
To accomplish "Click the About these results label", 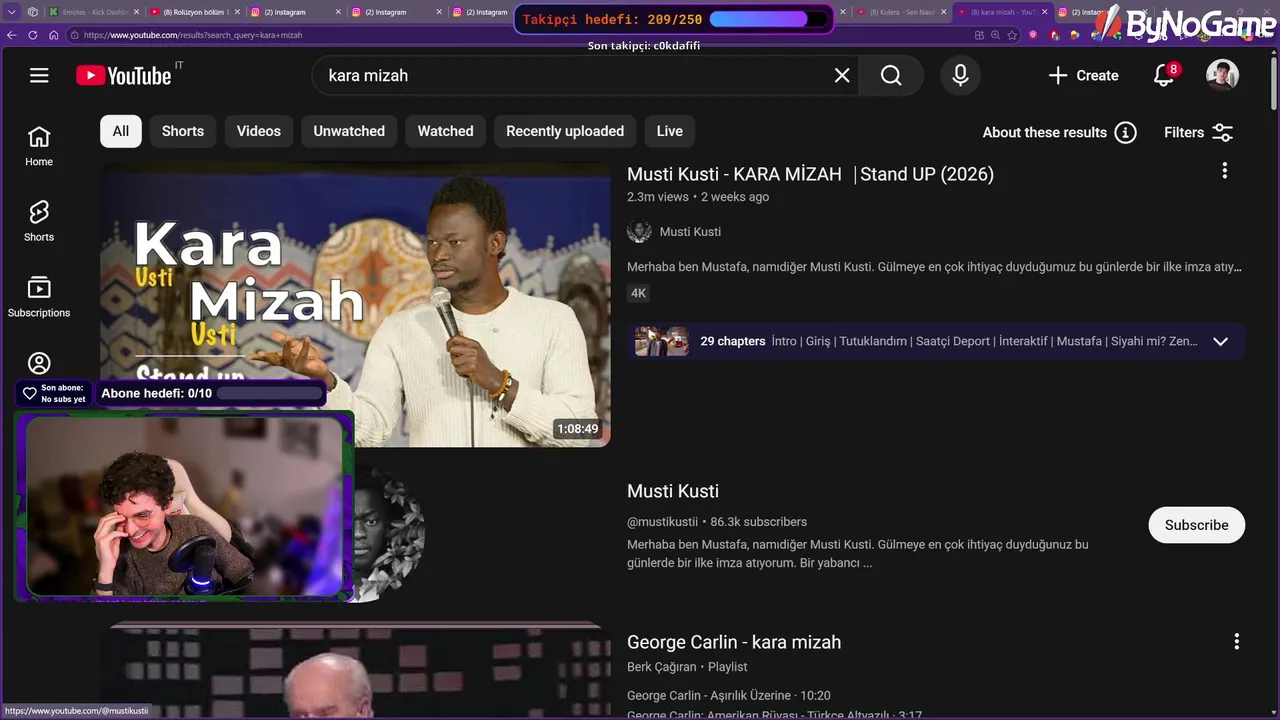I will 1044,132.
